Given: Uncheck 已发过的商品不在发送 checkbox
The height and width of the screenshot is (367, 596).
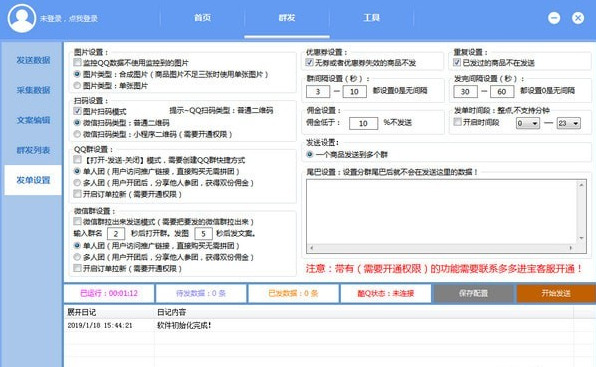Looking at the screenshot, I should 457,62.
